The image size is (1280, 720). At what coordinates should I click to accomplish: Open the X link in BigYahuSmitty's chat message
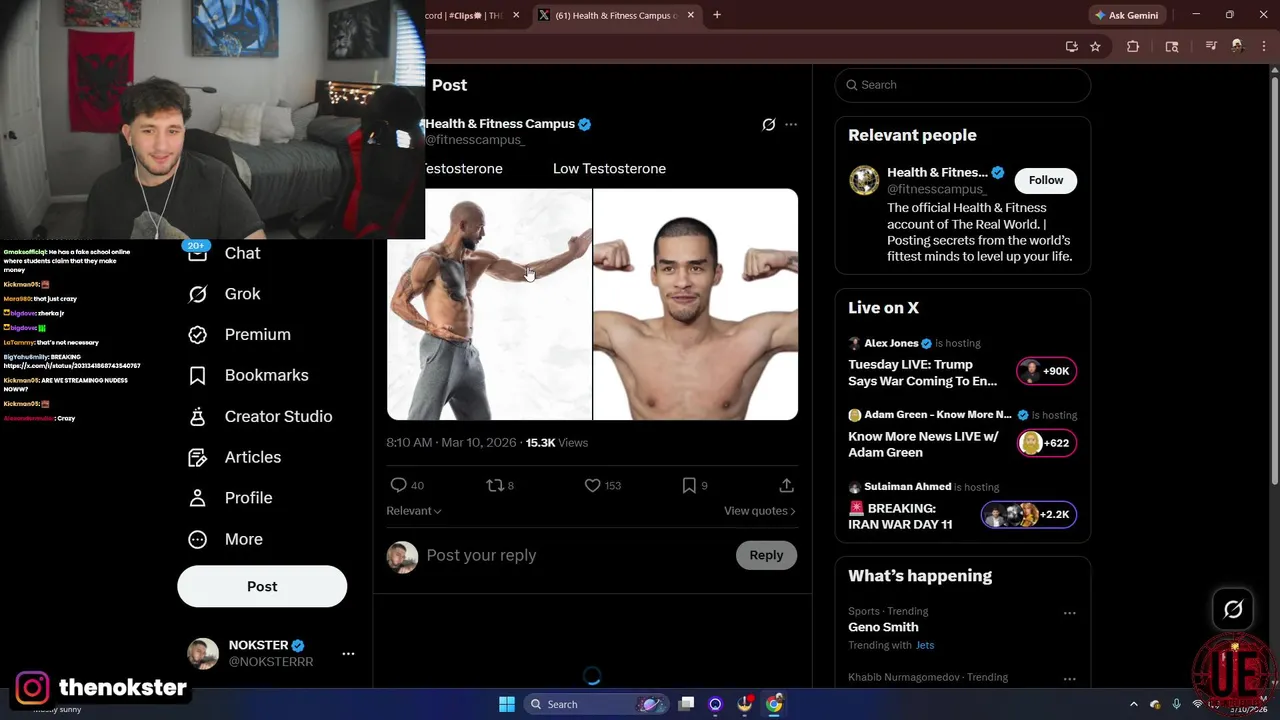[x=72, y=366]
